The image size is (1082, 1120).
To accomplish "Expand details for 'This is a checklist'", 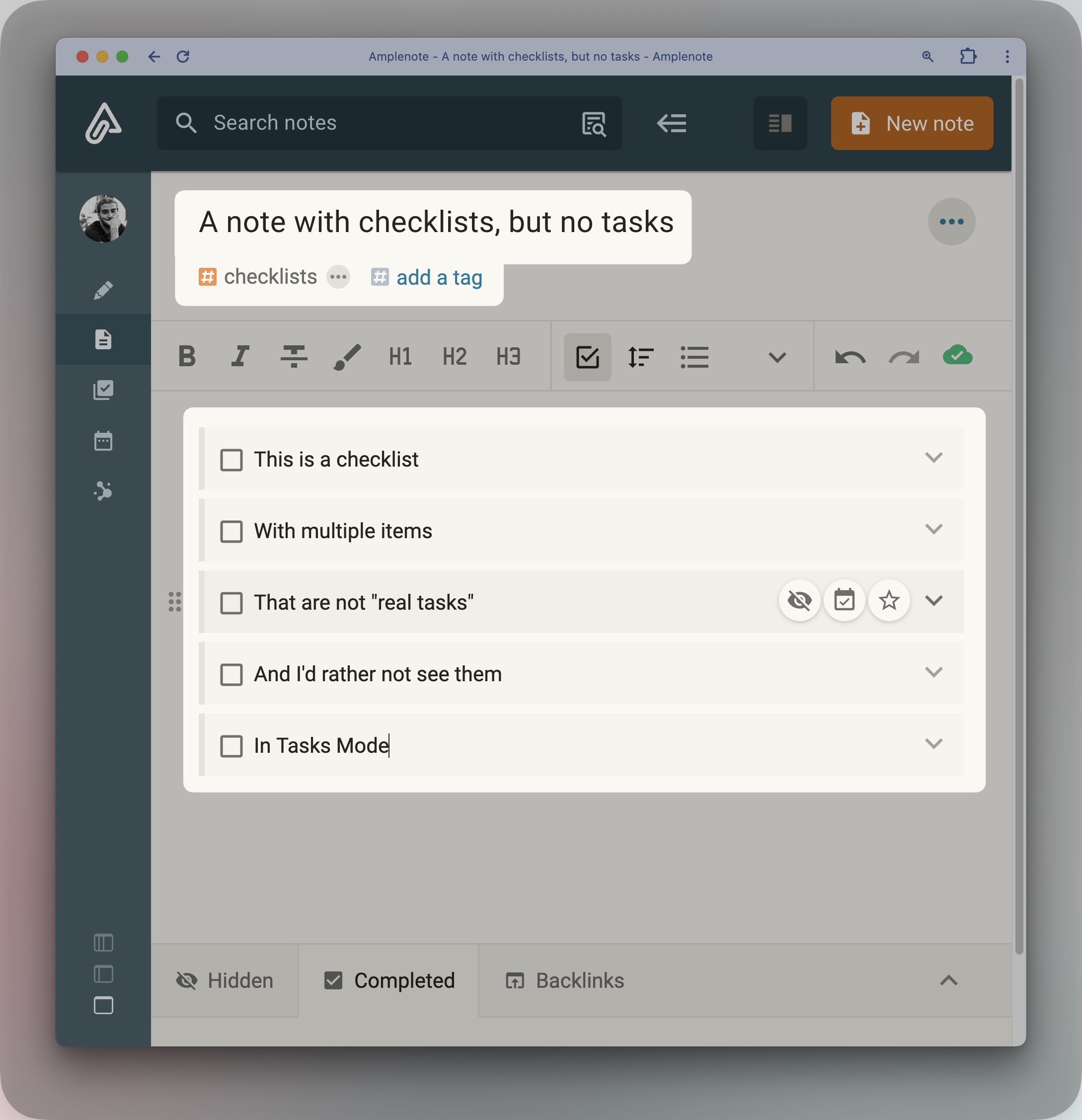I will coord(933,457).
